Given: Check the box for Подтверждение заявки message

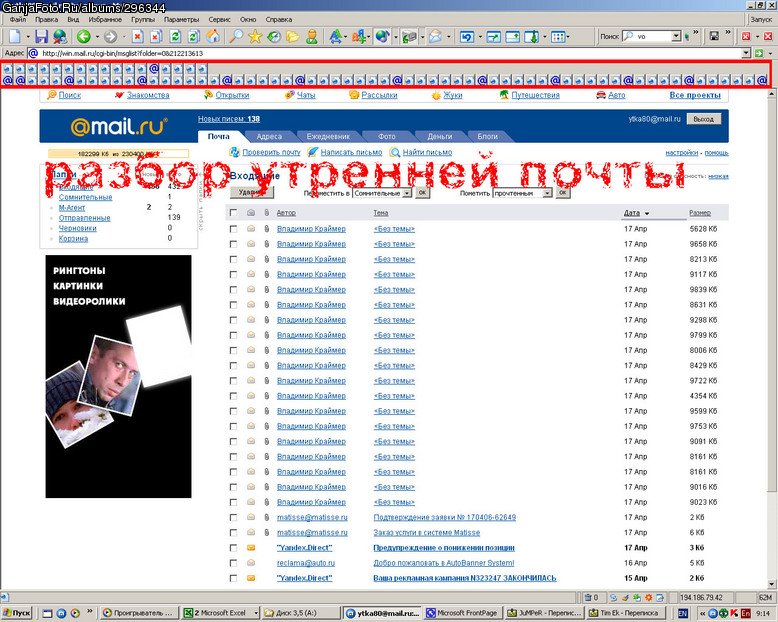Looking at the screenshot, I should [x=233, y=517].
